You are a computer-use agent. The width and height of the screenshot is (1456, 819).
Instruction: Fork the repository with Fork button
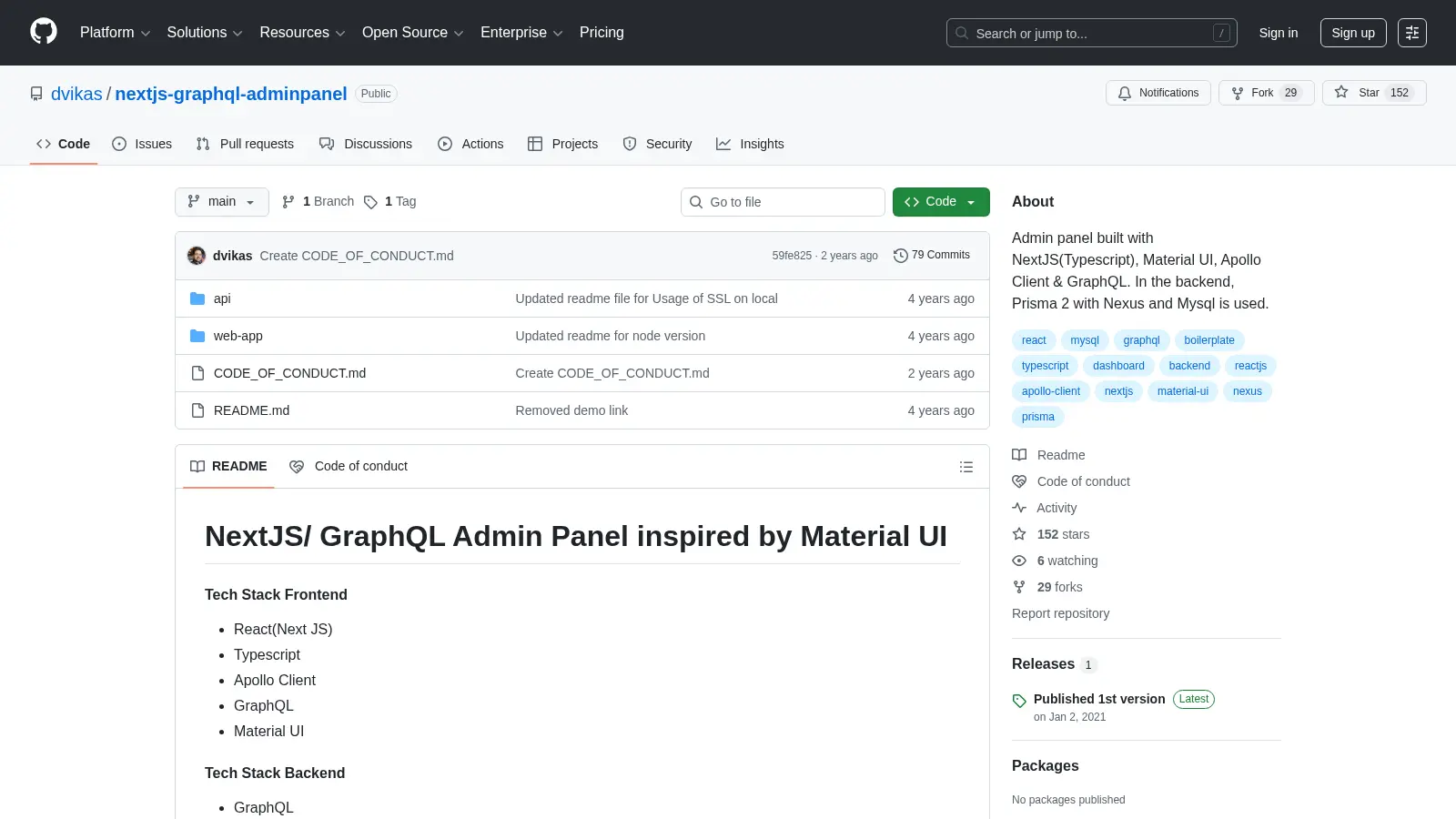tap(1266, 93)
